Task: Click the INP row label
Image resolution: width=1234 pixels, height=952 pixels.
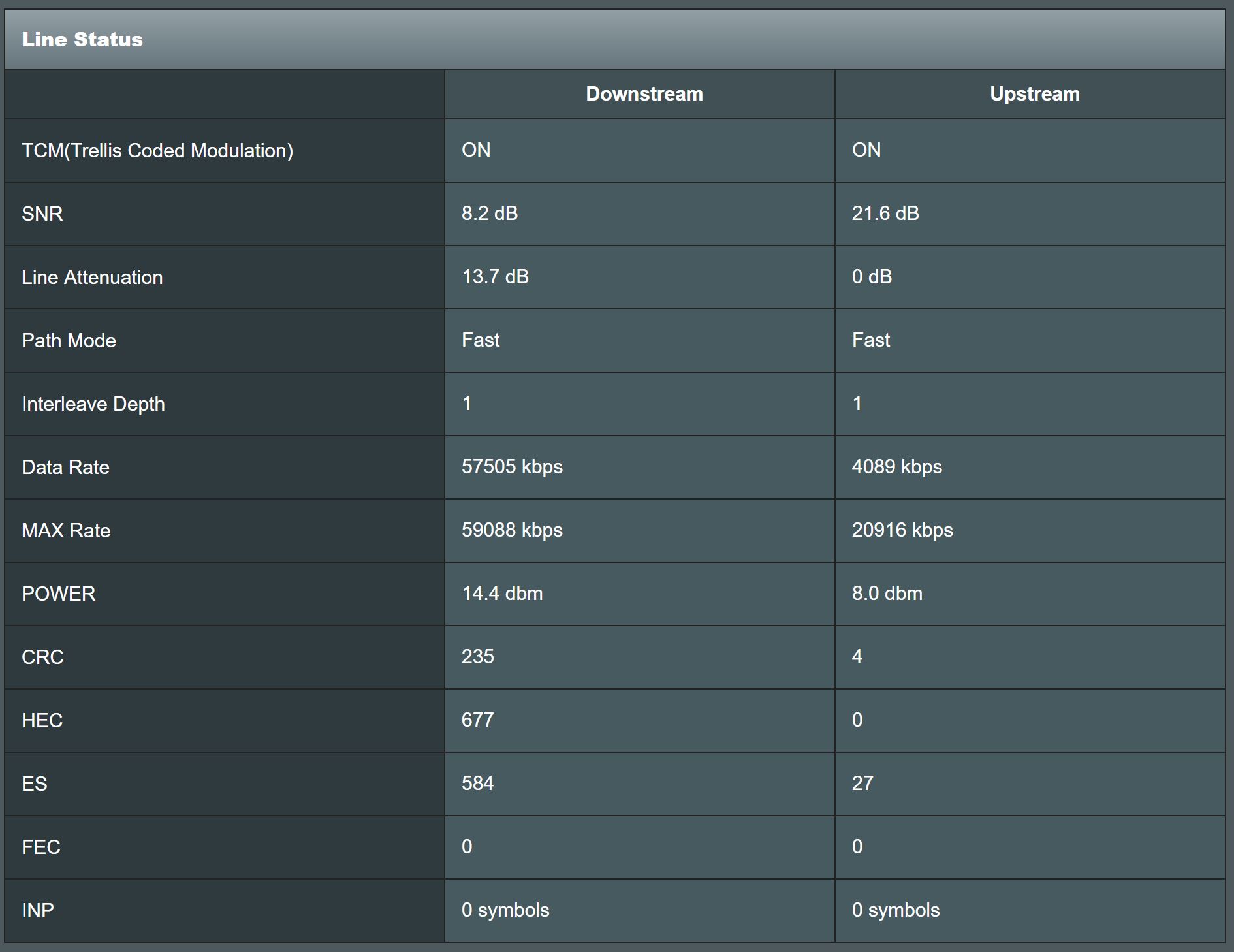Action: click(38, 911)
